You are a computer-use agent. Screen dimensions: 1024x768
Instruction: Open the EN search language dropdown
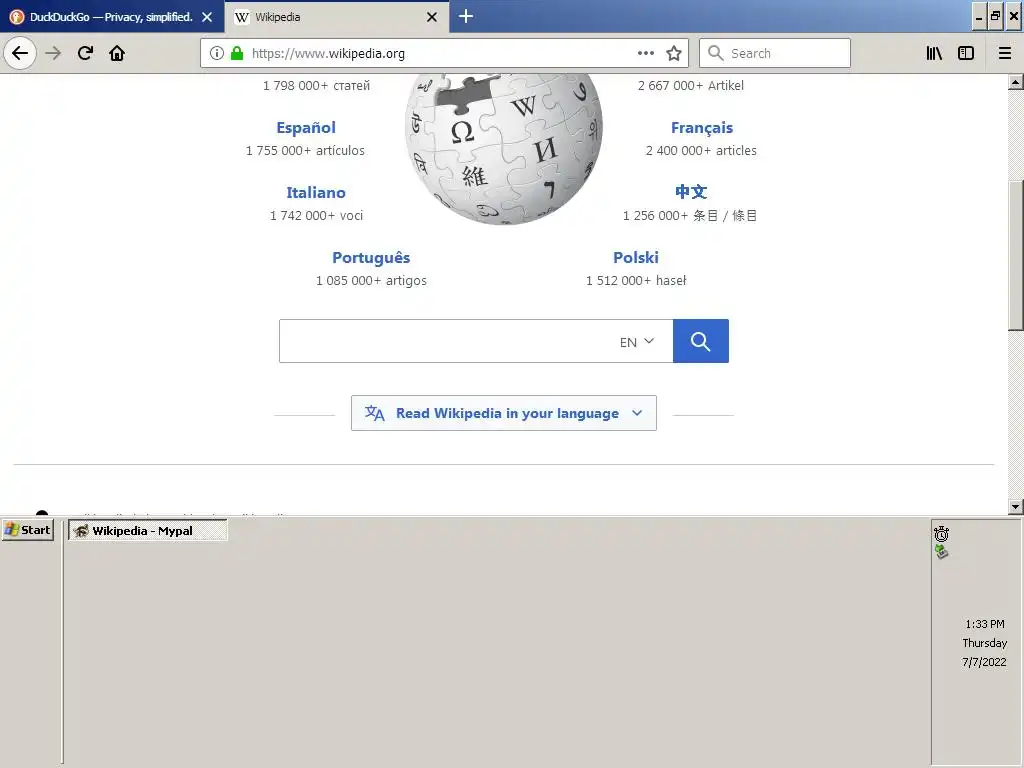[637, 342]
